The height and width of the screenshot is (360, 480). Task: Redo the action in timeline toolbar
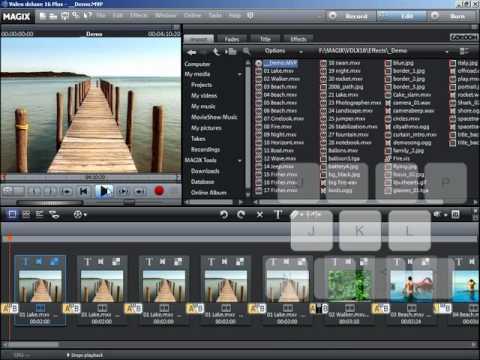click(x=241, y=214)
